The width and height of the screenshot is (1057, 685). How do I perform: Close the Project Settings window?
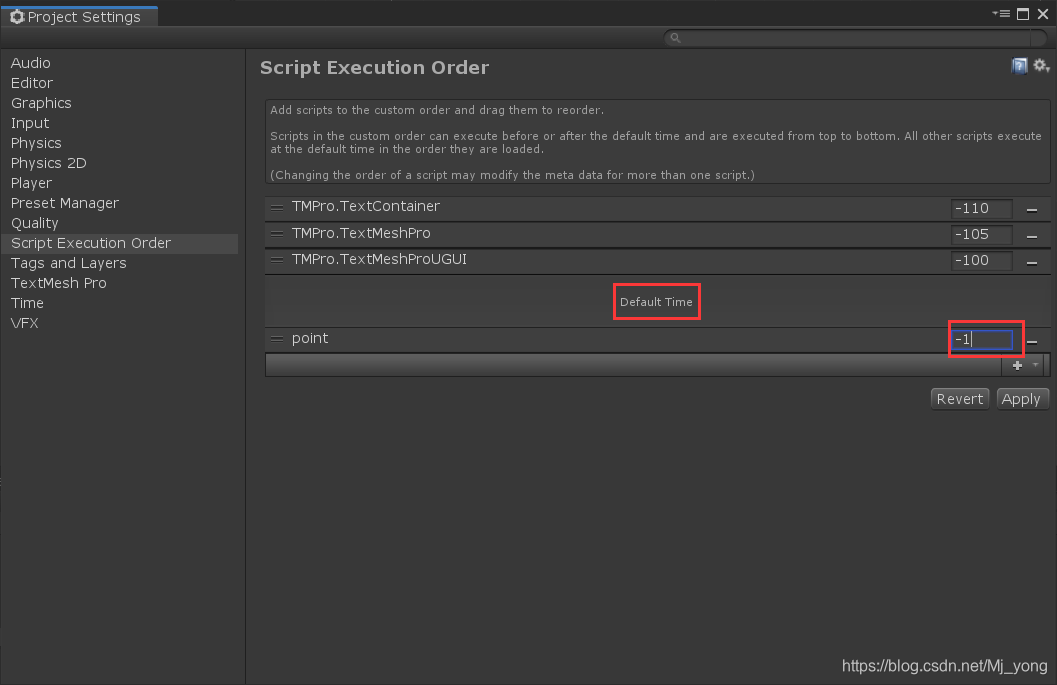click(1043, 14)
